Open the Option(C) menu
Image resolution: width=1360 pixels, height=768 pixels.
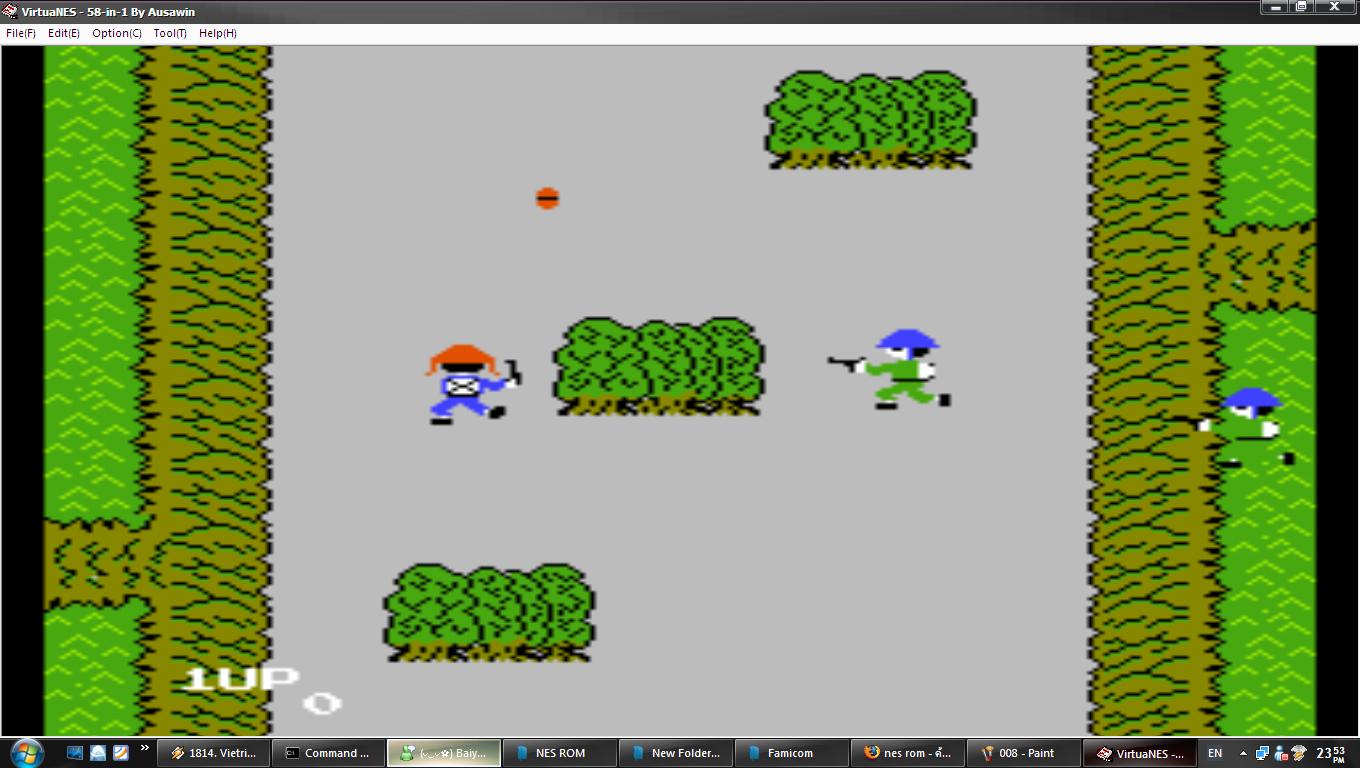(117, 33)
